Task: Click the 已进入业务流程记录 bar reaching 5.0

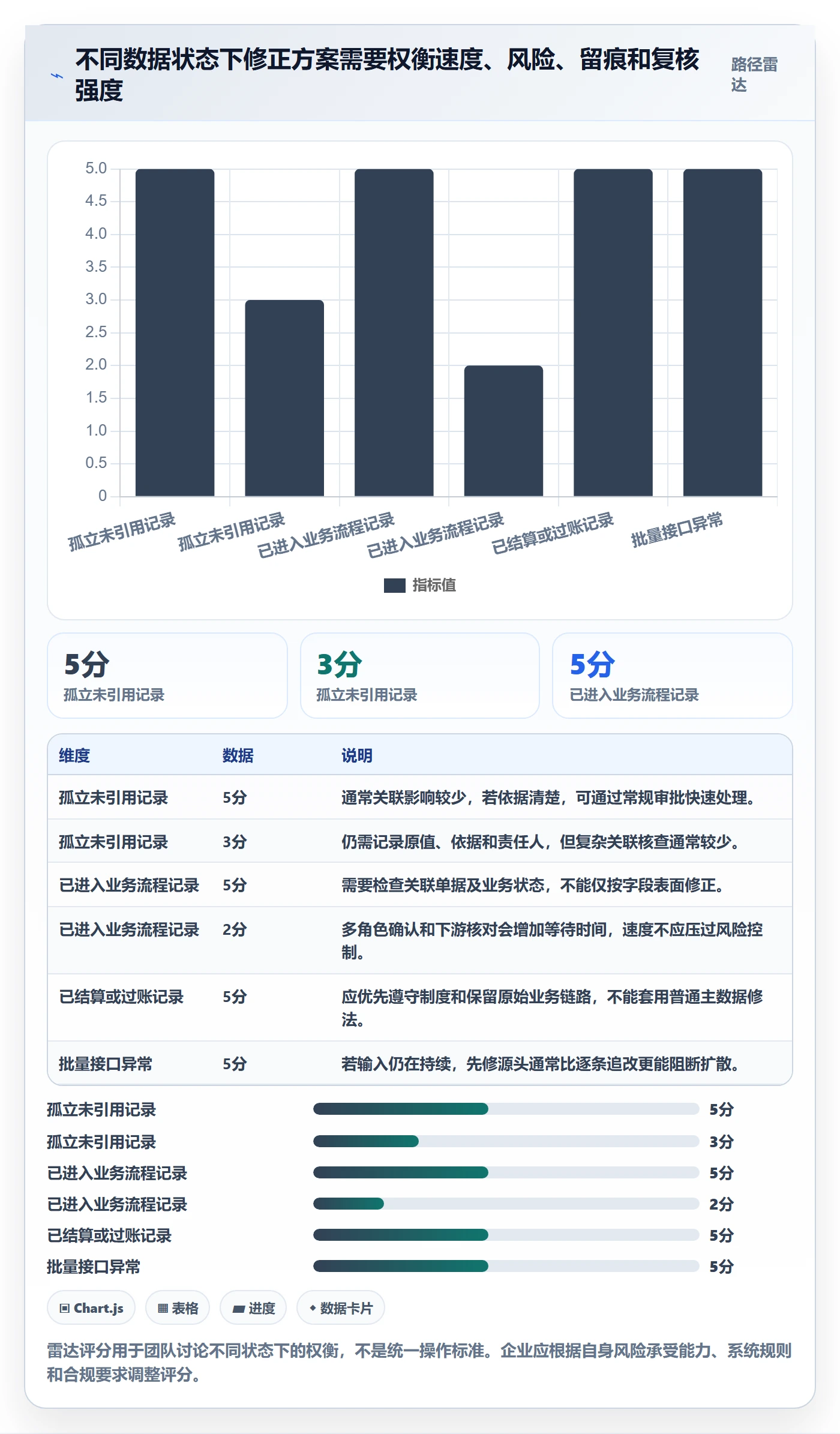Action: tap(394, 332)
